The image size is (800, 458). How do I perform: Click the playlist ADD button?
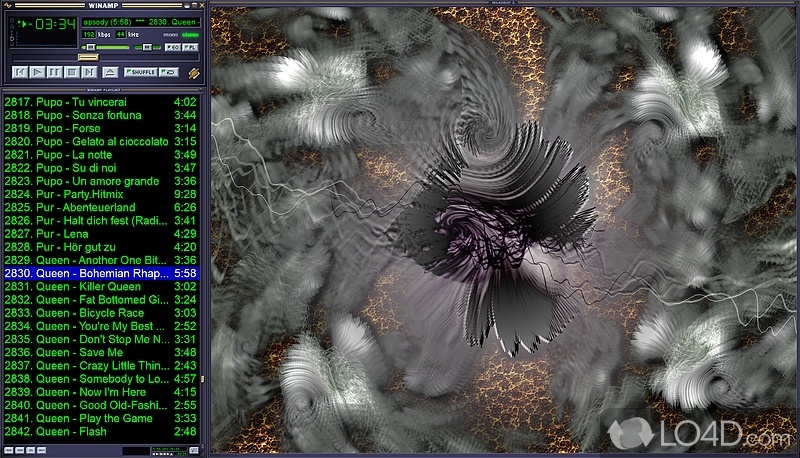pos(9,450)
